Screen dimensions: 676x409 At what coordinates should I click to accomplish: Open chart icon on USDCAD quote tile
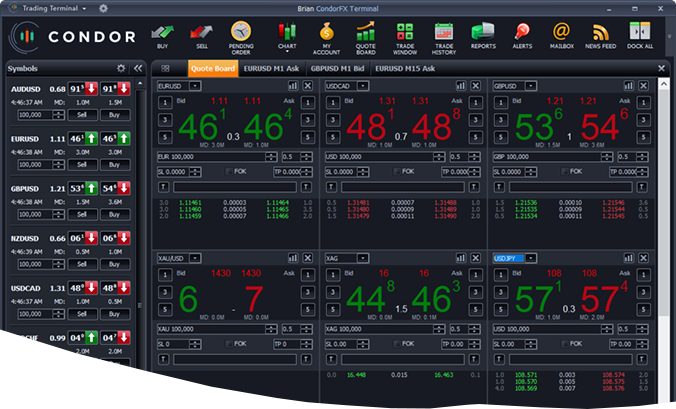[461, 86]
